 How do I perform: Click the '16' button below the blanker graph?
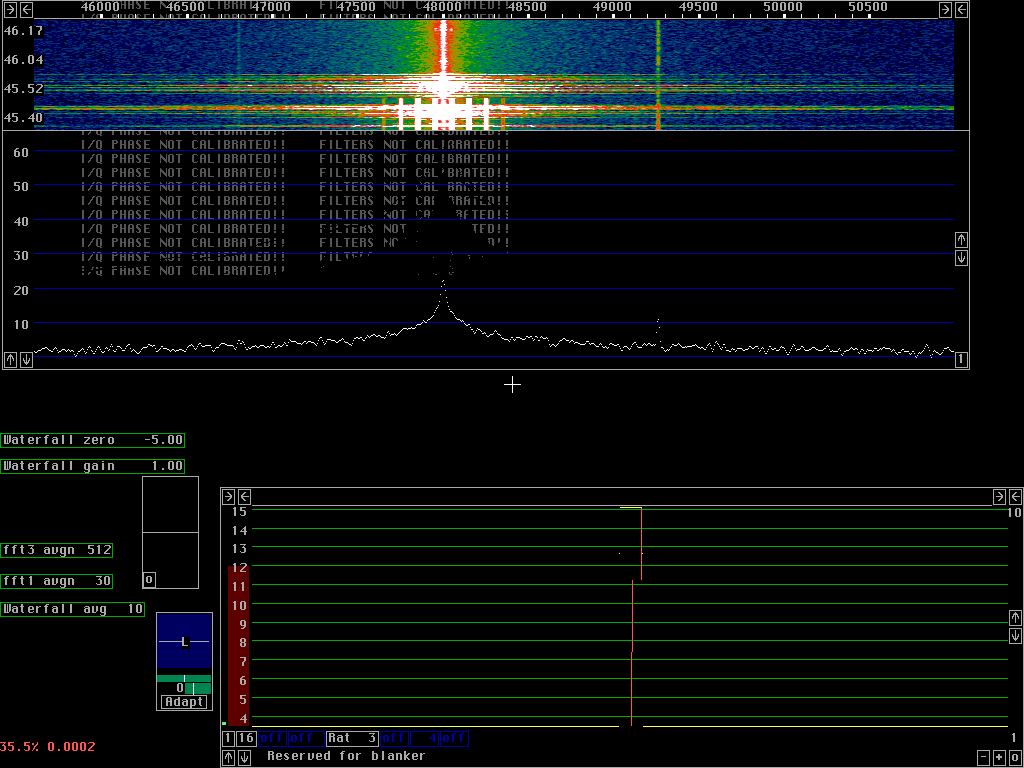coord(246,739)
